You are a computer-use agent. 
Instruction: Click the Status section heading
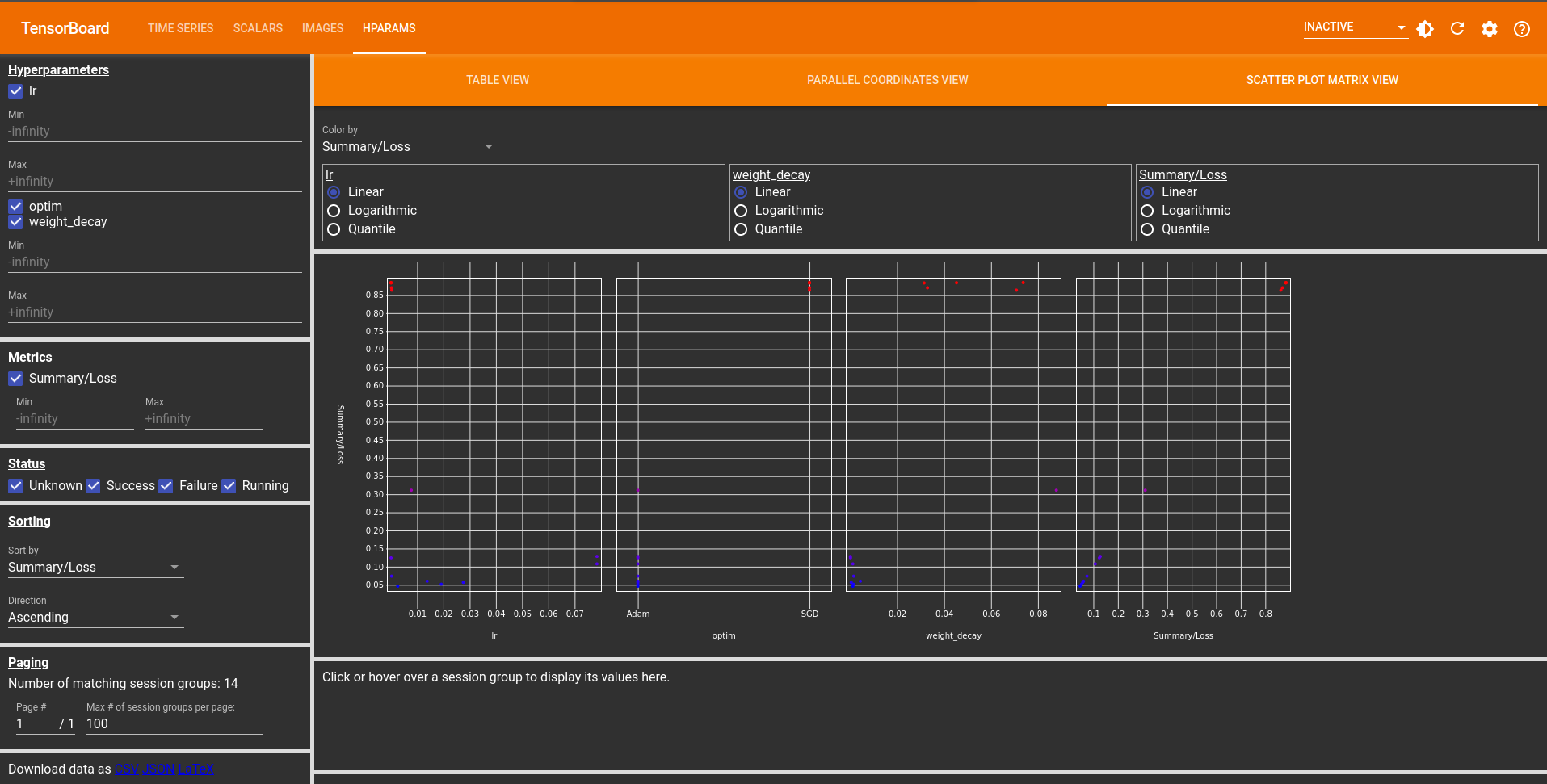pyautogui.click(x=27, y=464)
